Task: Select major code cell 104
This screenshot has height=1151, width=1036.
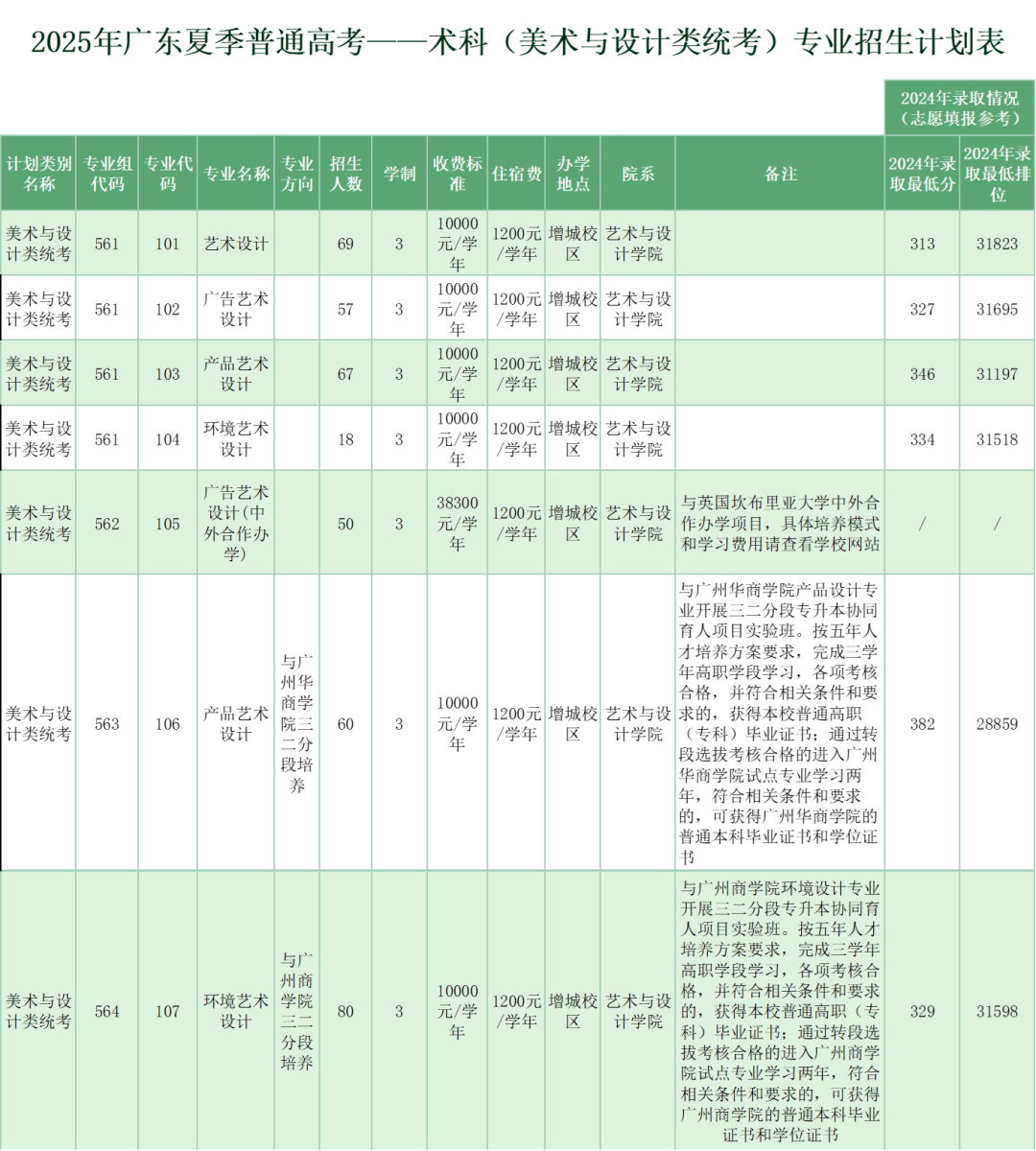Action: 168,439
